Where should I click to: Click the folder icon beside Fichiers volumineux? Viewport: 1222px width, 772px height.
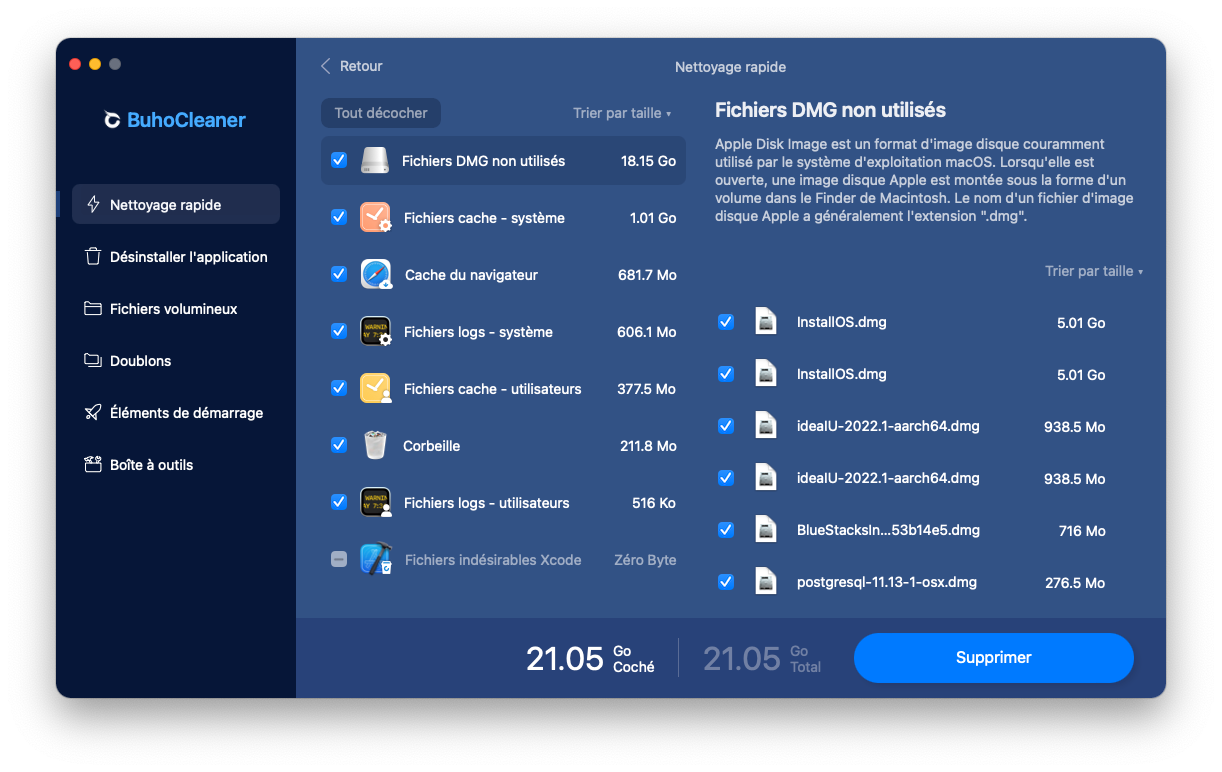pyautogui.click(x=93, y=308)
